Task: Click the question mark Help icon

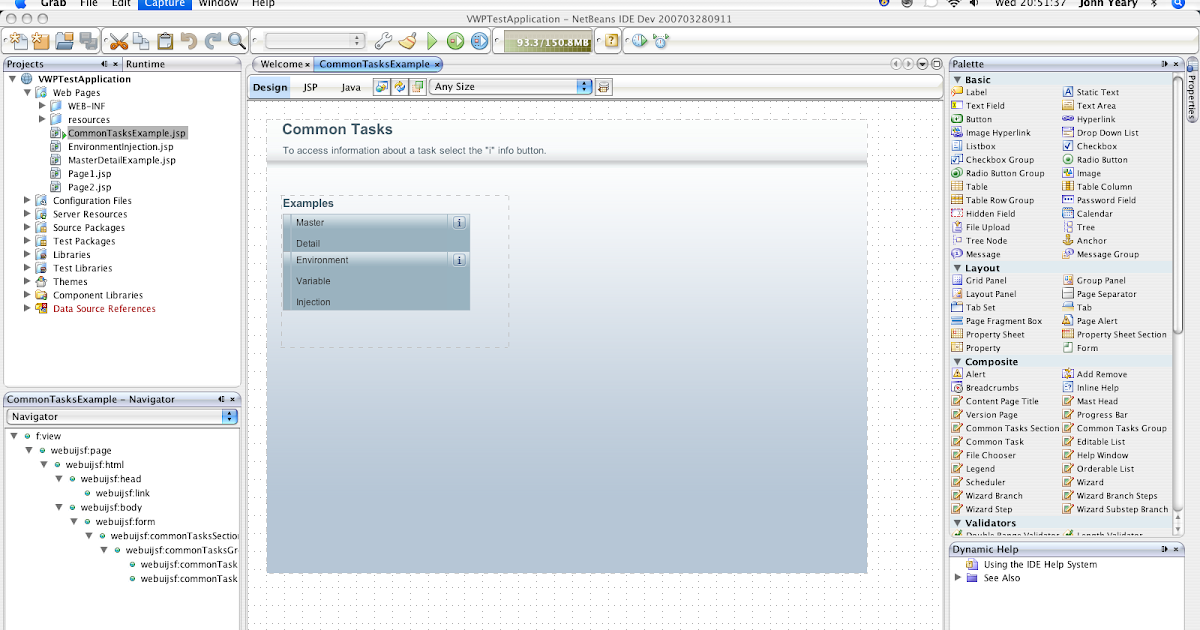Action: 611,41
